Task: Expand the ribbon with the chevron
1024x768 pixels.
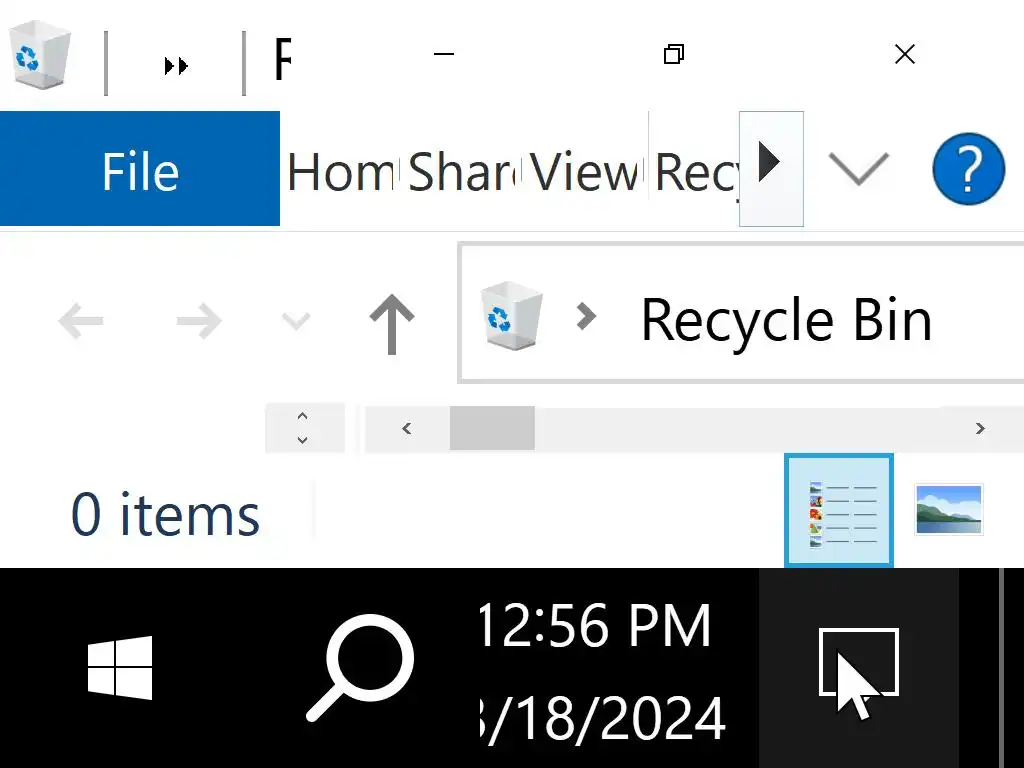Action: (859, 169)
